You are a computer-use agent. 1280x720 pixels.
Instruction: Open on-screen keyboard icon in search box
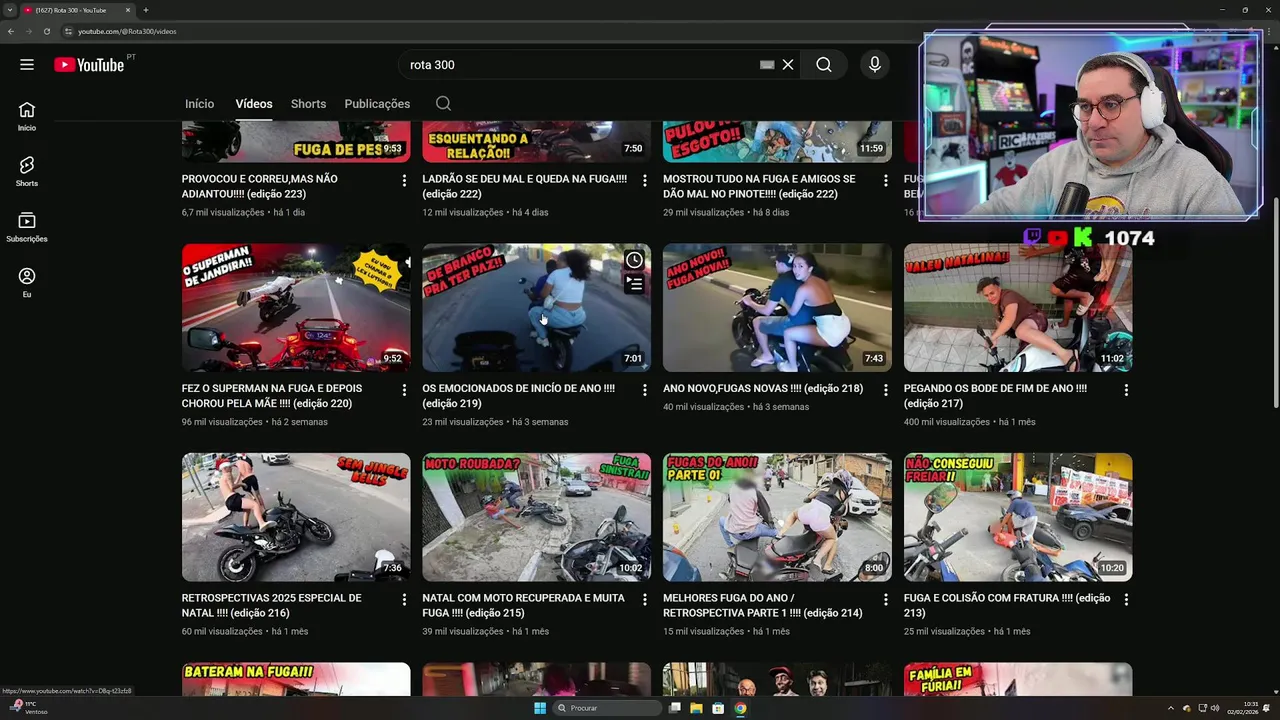(767, 65)
